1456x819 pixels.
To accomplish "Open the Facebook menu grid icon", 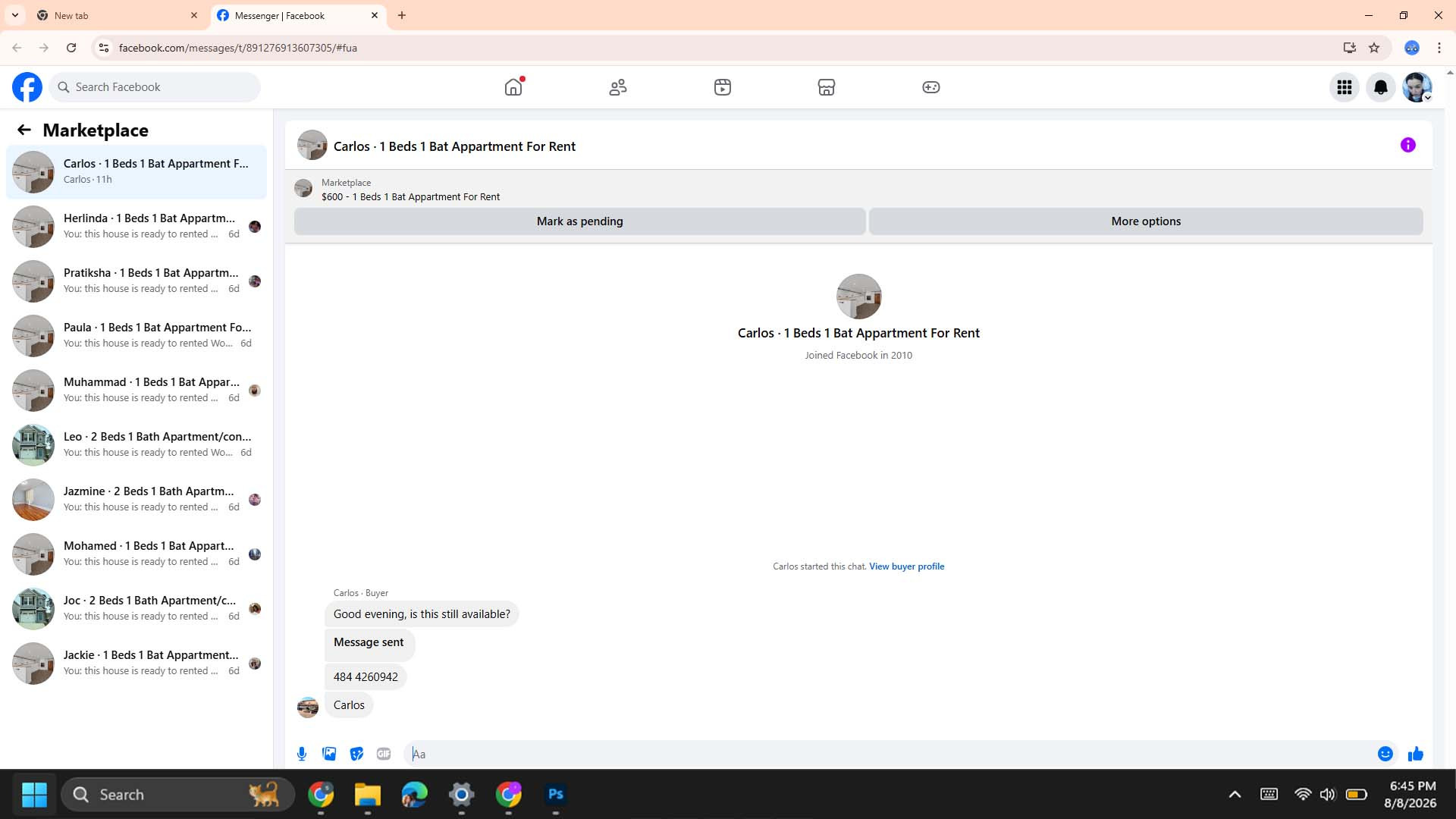I will 1345,87.
